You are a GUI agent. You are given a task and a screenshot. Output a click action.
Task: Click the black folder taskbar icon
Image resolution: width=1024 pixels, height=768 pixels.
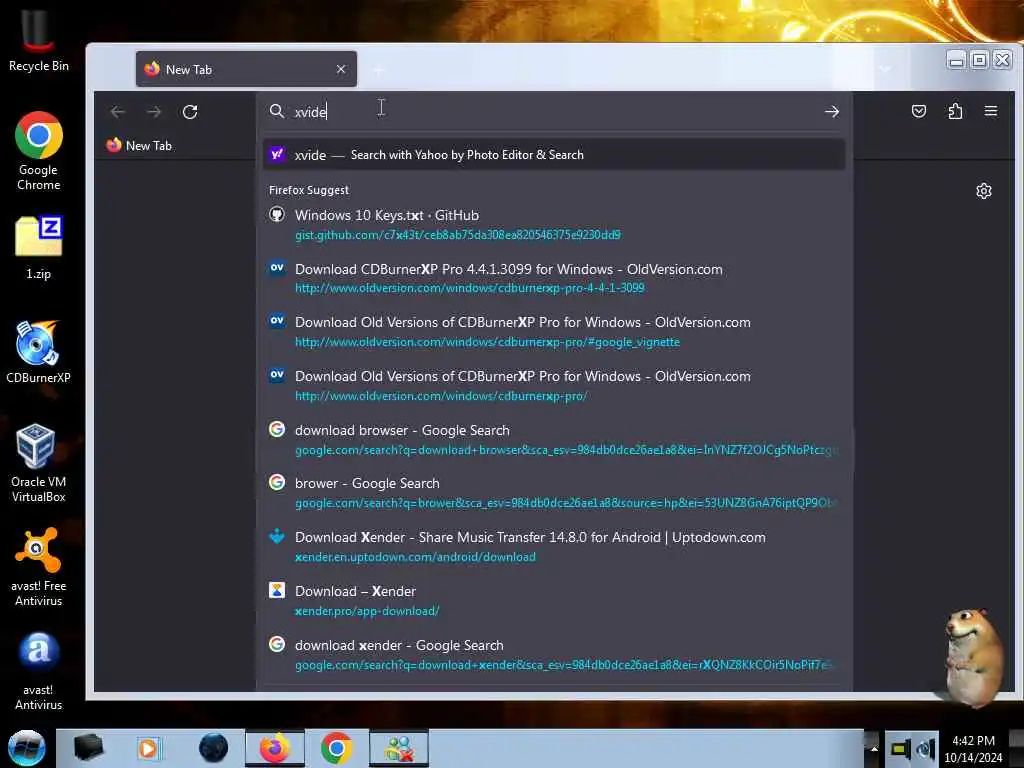(x=88, y=748)
